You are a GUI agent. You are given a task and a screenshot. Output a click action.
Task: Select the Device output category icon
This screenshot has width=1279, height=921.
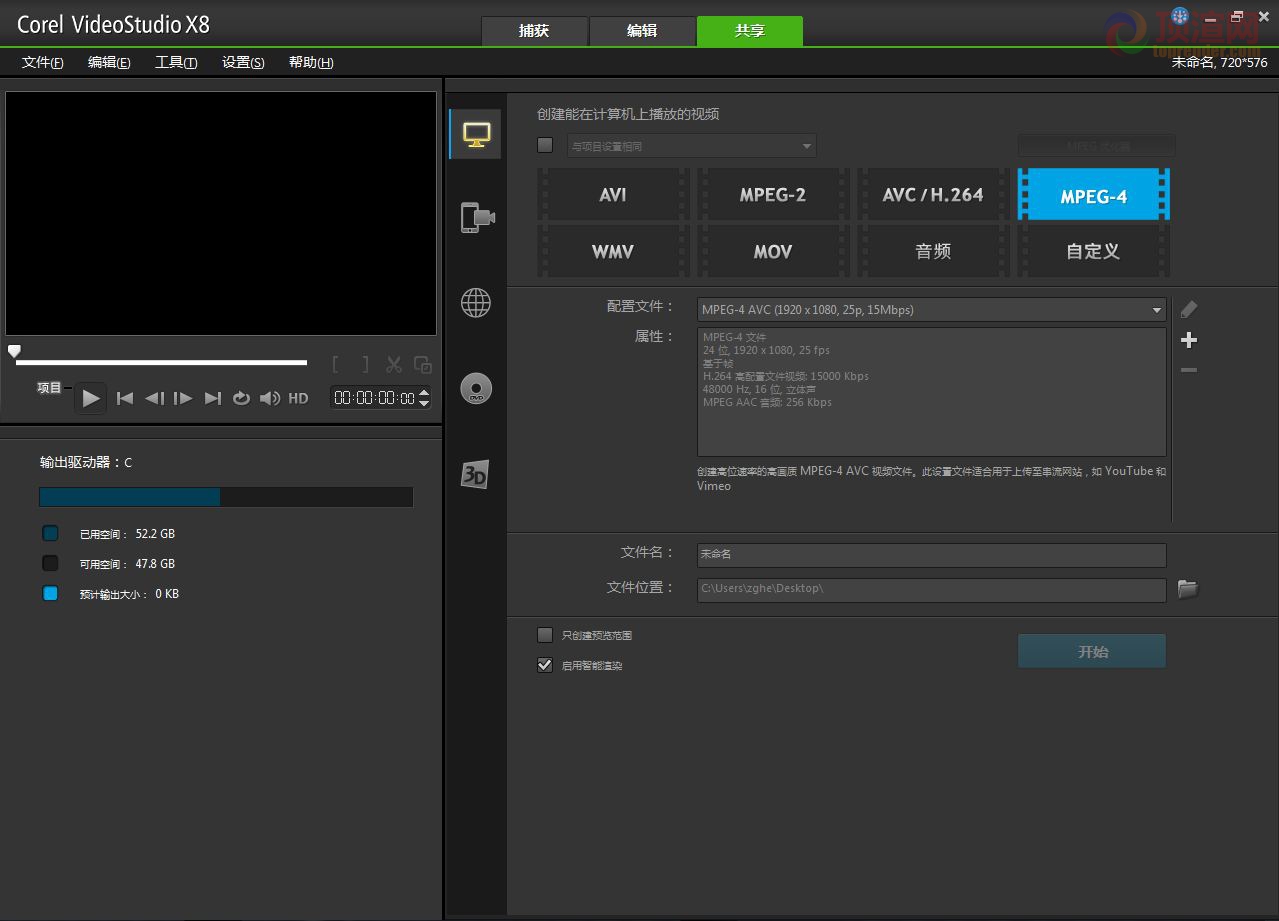pyautogui.click(x=477, y=217)
